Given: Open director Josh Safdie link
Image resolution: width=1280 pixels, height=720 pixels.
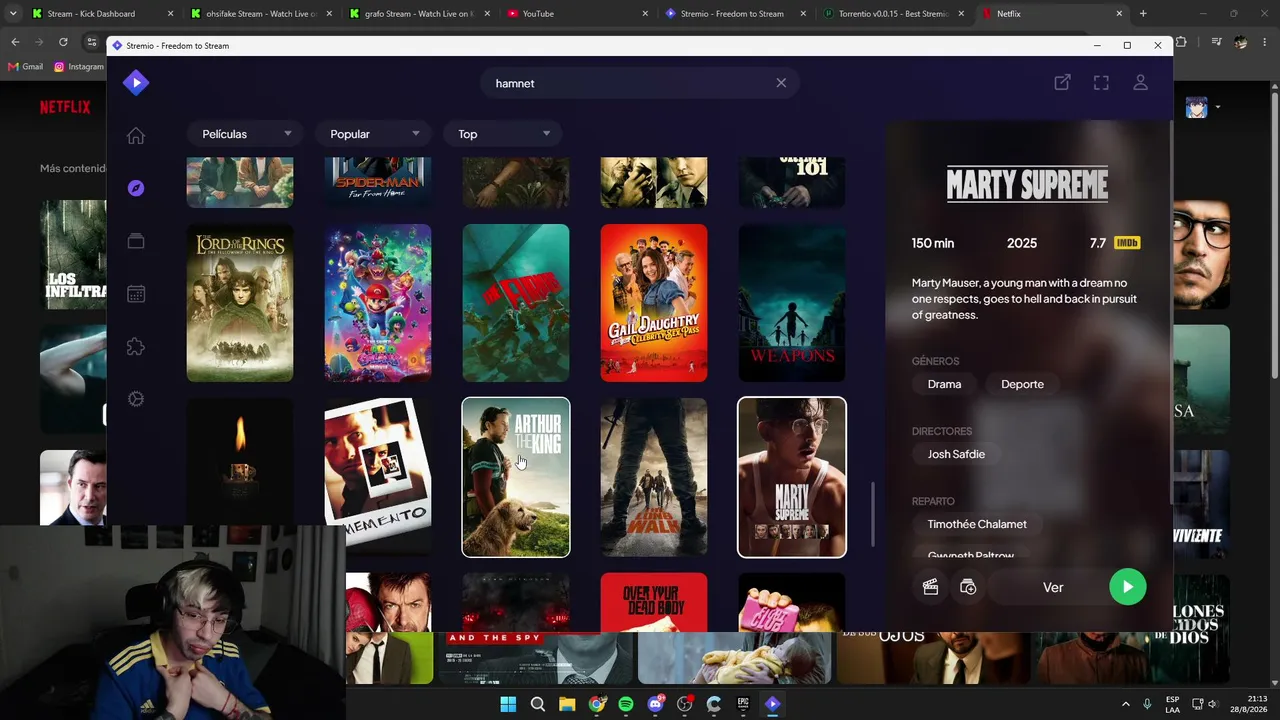Looking at the screenshot, I should [956, 454].
